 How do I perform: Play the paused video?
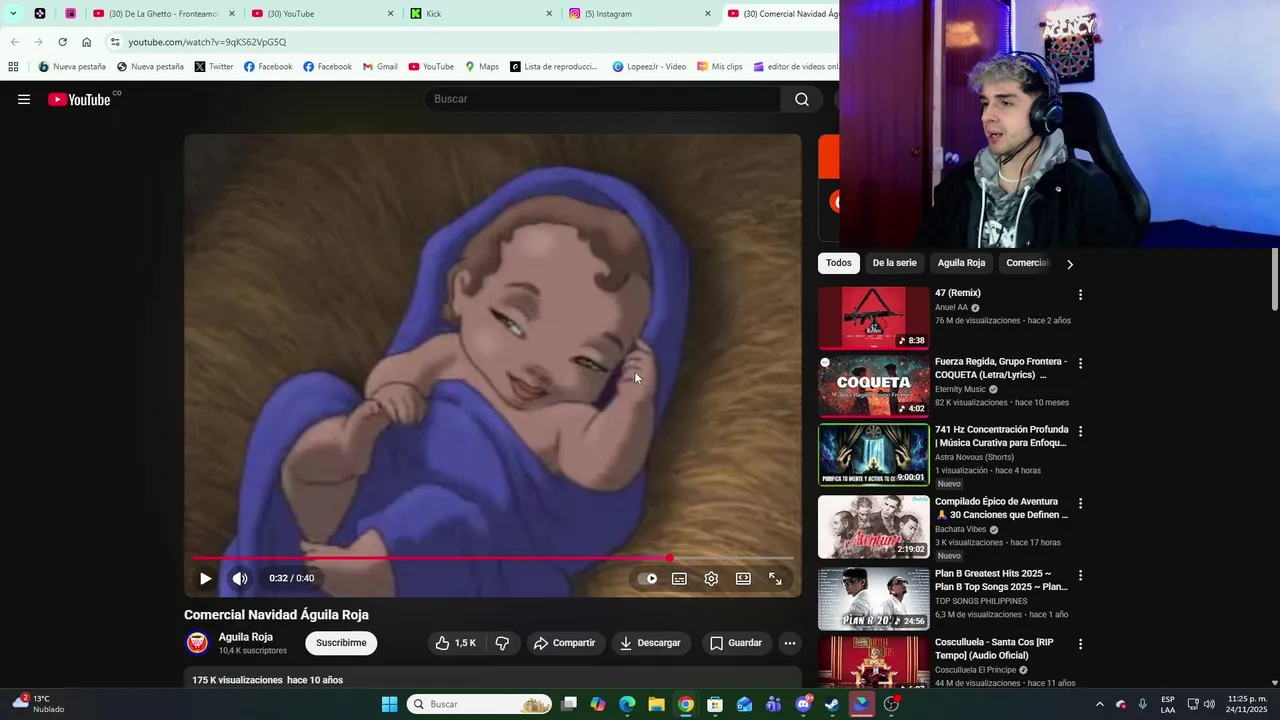[205, 578]
